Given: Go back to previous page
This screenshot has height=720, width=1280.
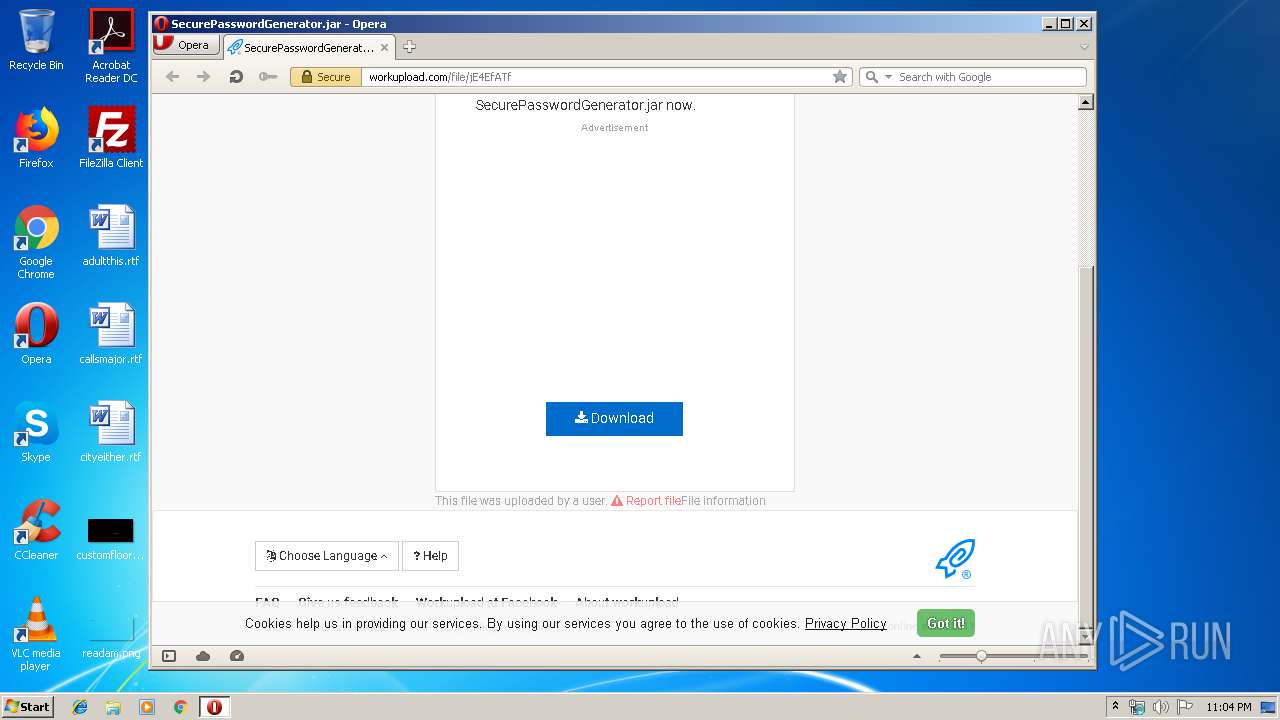Looking at the screenshot, I should pos(173,77).
